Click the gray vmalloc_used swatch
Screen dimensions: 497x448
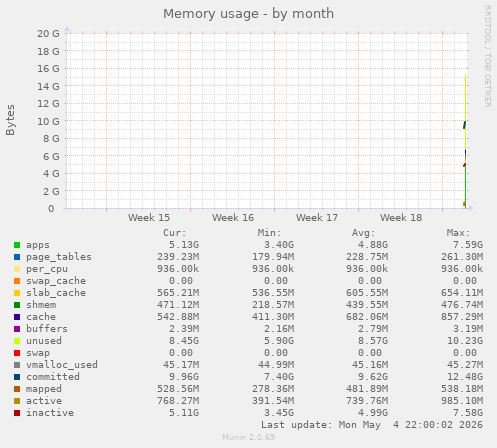pyautogui.click(x=17, y=365)
